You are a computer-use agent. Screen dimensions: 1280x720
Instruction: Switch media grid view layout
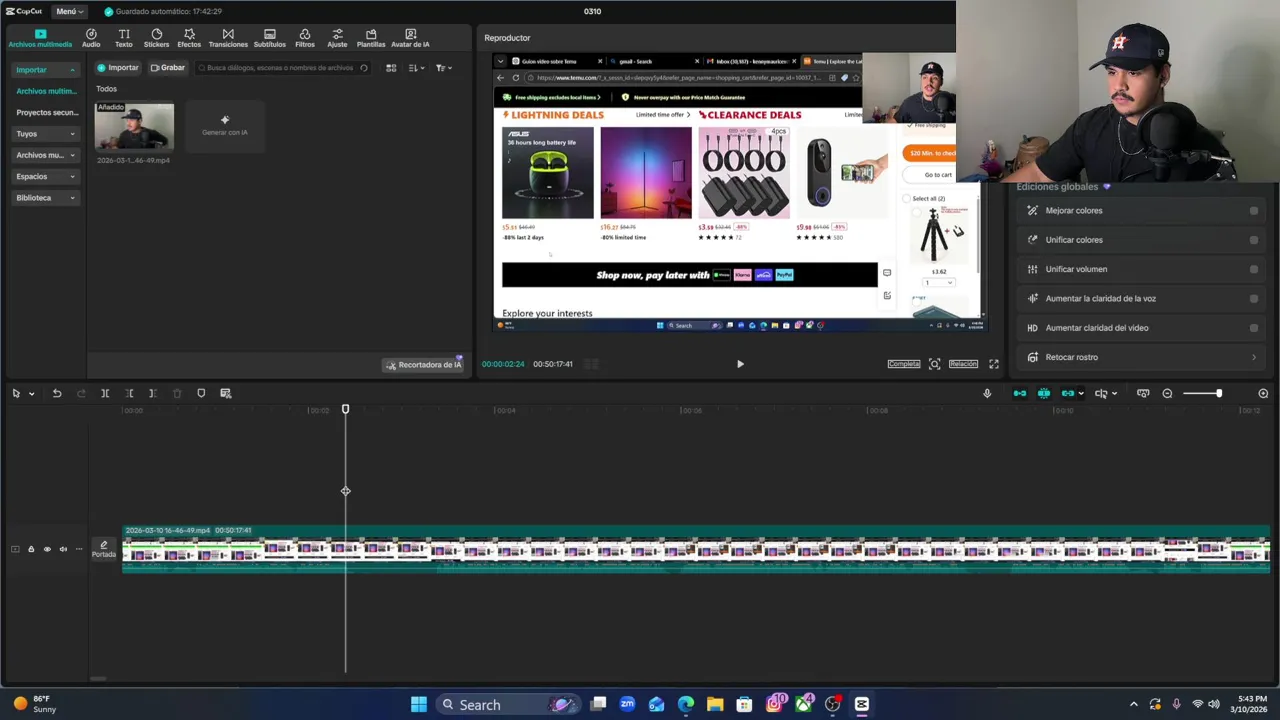coord(391,68)
